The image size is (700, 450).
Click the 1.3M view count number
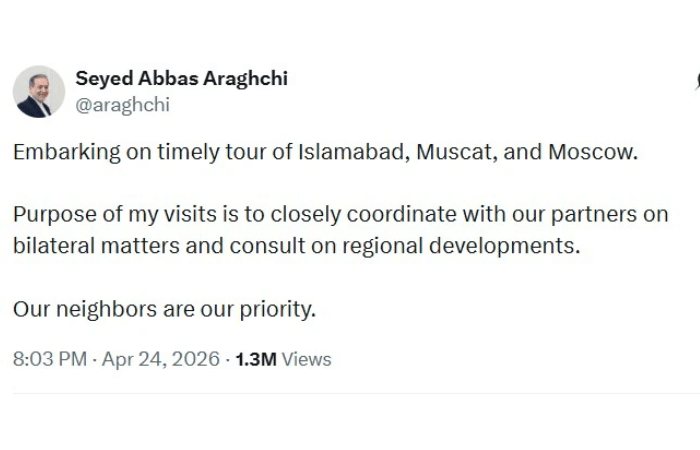(x=256, y=359)
